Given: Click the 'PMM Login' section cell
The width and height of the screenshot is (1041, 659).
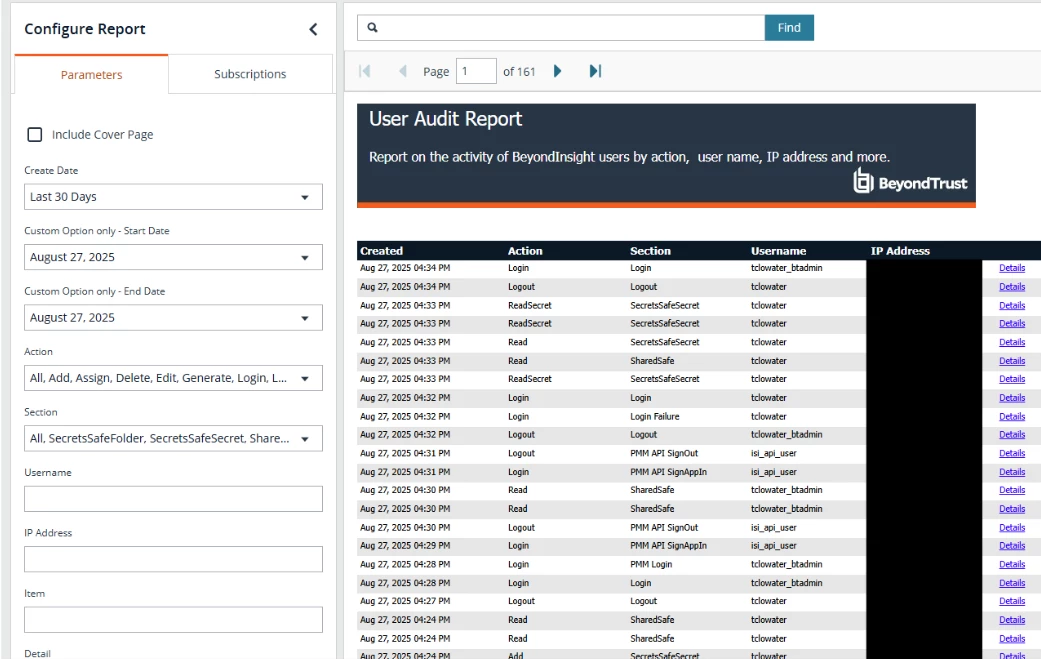Looking at the screenshot, I should coord(651,564).
